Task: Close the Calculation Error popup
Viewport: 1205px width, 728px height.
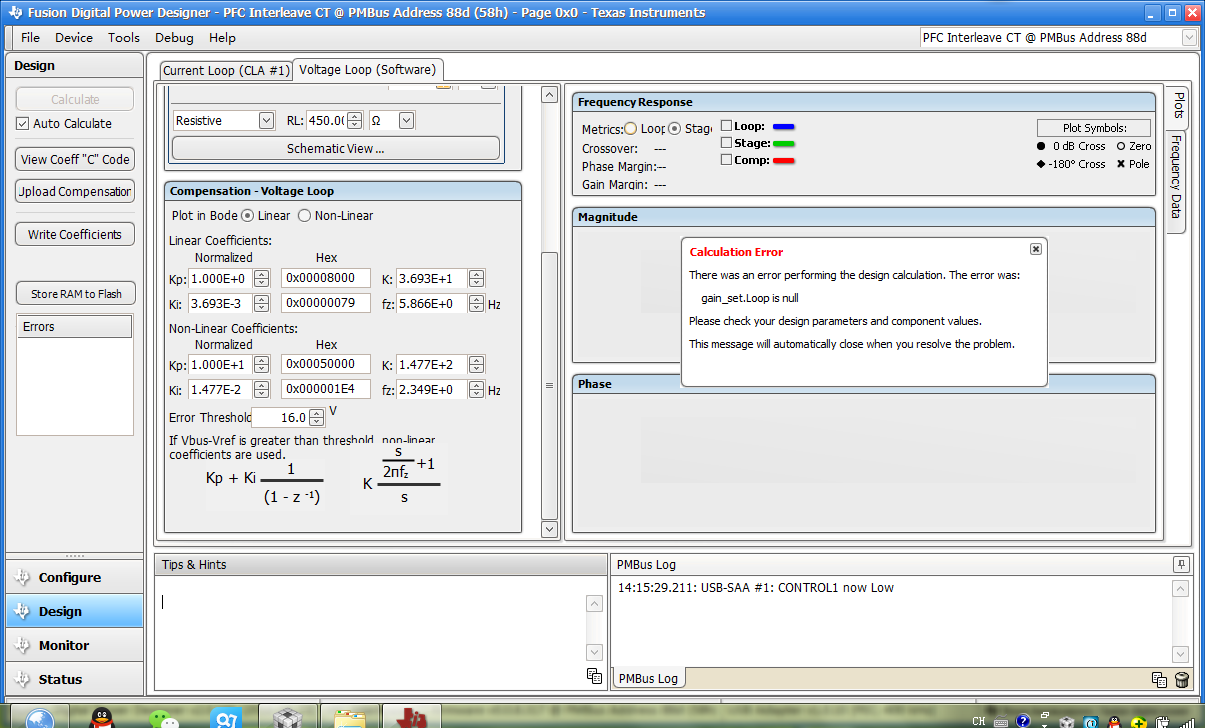Action: (x=1036, y=249)
